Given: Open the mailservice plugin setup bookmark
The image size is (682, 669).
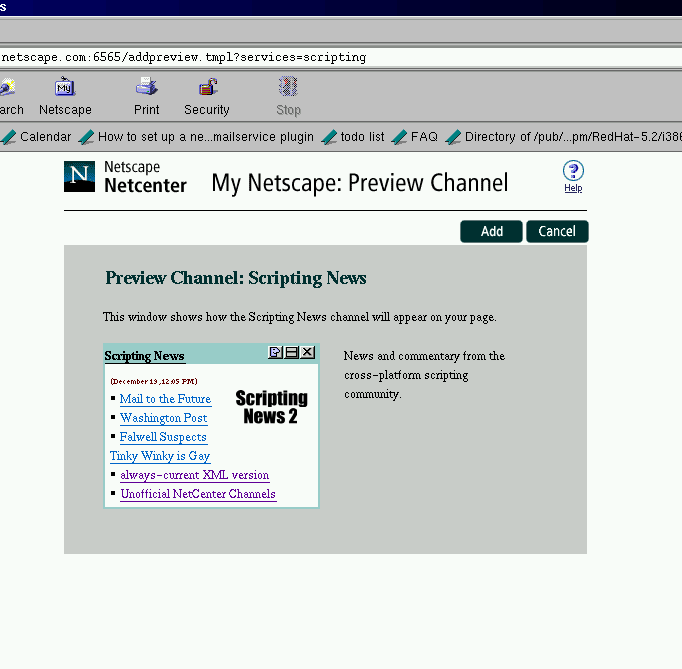Looking at the screenshot, I should 205,137.
